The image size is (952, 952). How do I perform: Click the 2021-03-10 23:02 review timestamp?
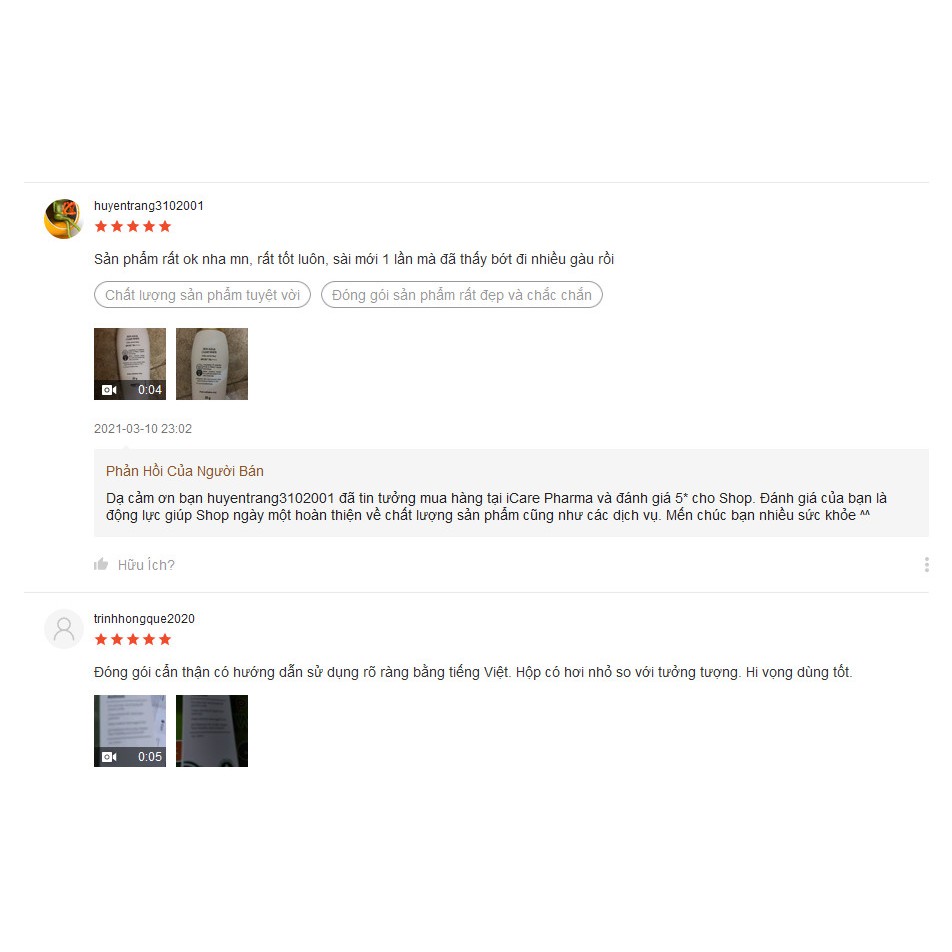point(143,429)
